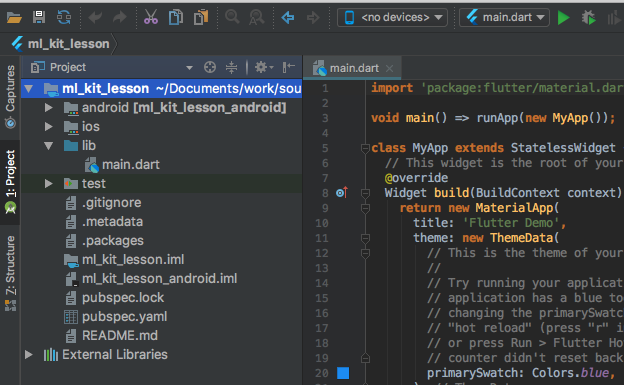624x385 pixels.
Task: Navigate forward with the right arrow
Action: 313,18
